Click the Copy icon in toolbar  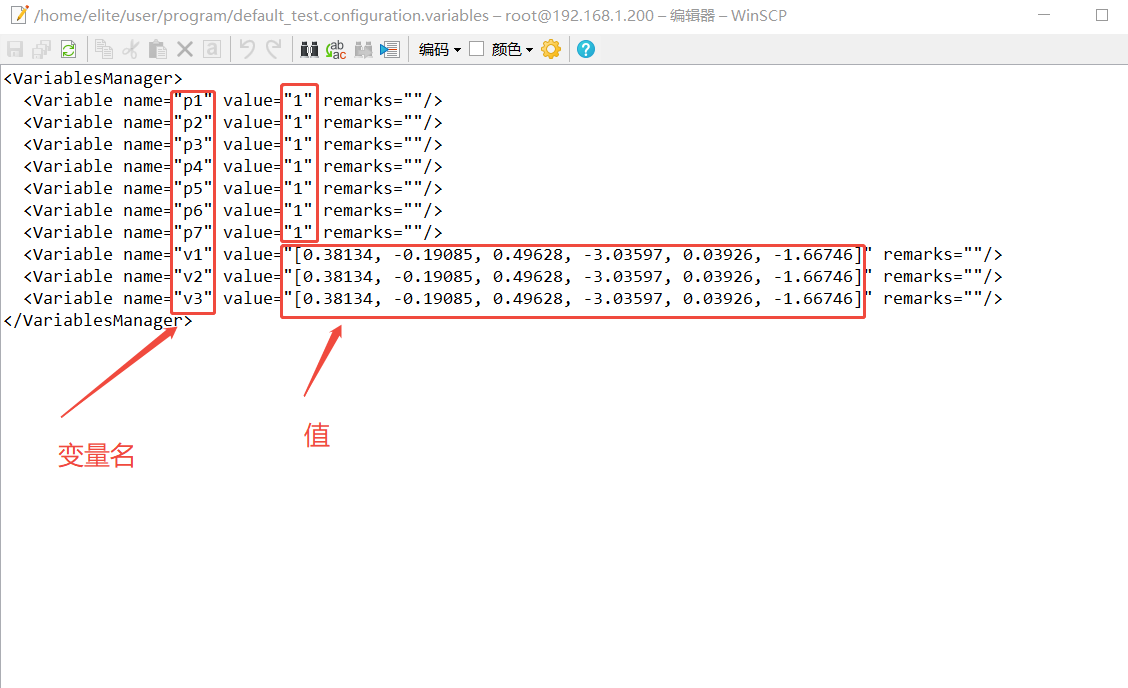[x=104, y=49]
